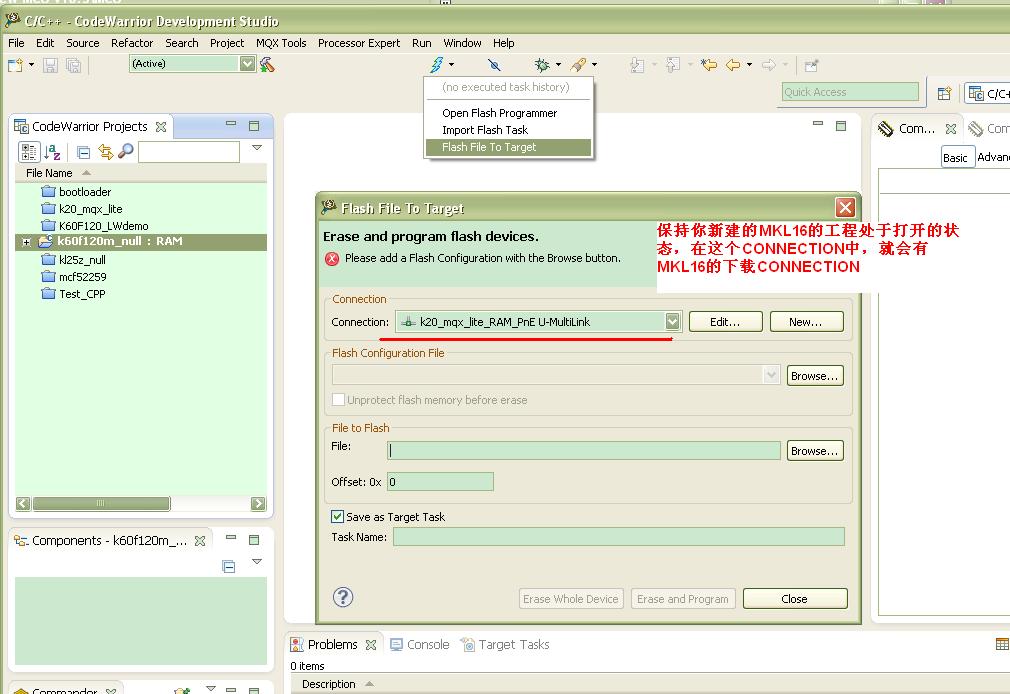Click the Save toolbar icon

point(50,64)
